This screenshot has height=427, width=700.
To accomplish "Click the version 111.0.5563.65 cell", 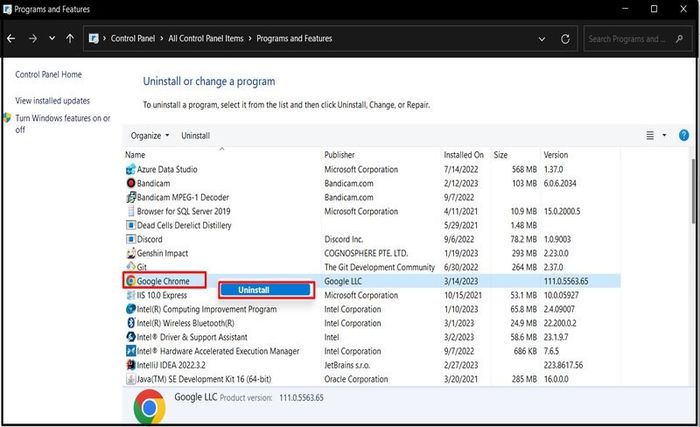I will 566,281.
